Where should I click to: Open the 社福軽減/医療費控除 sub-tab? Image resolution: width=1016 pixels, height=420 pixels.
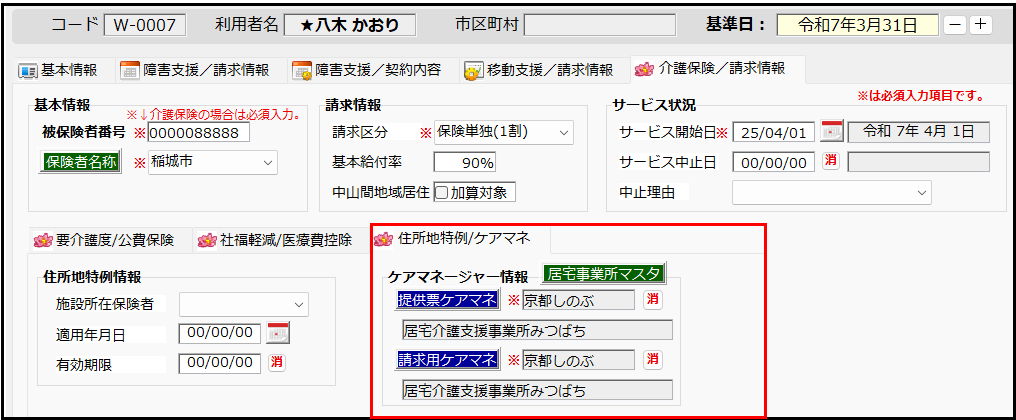pos(279,241)
